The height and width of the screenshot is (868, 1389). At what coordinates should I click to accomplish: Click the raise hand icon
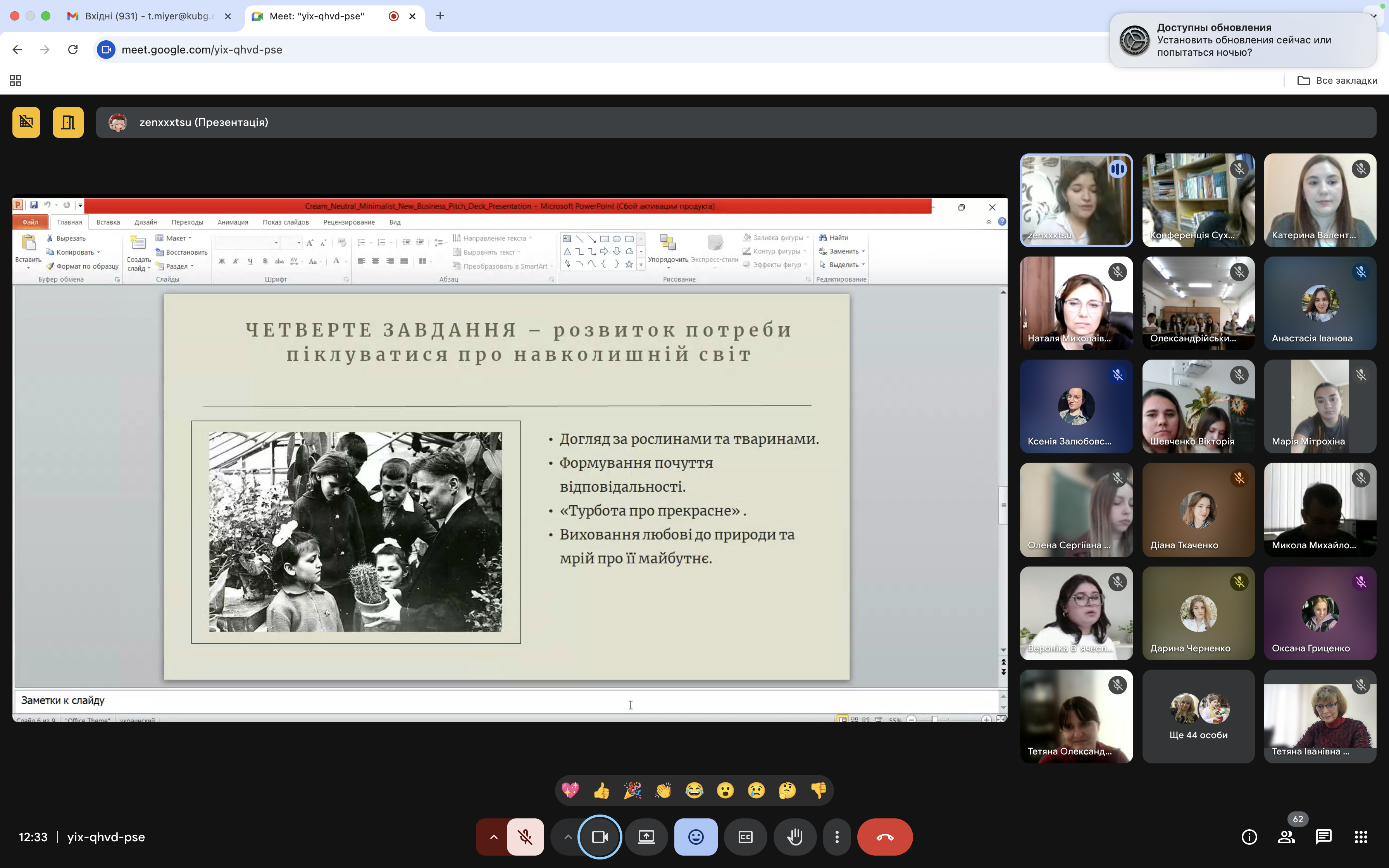point(794,837)
